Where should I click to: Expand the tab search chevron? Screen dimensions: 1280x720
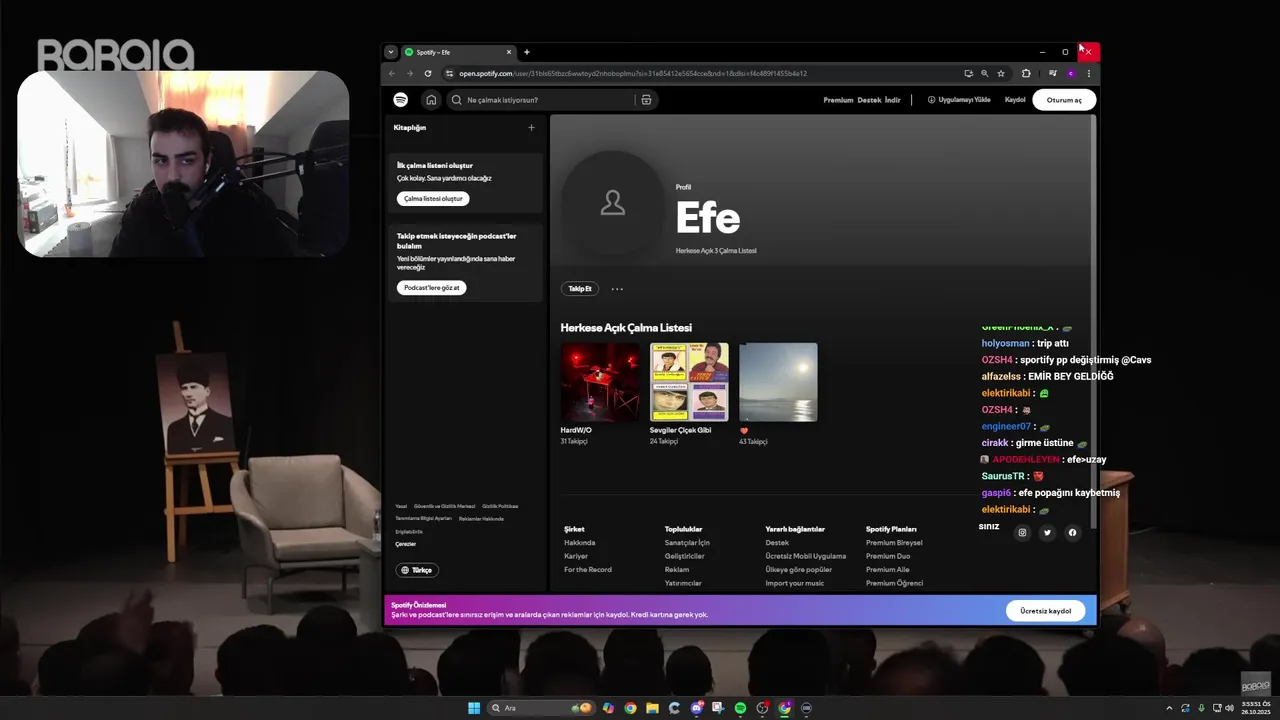[391, 52]
